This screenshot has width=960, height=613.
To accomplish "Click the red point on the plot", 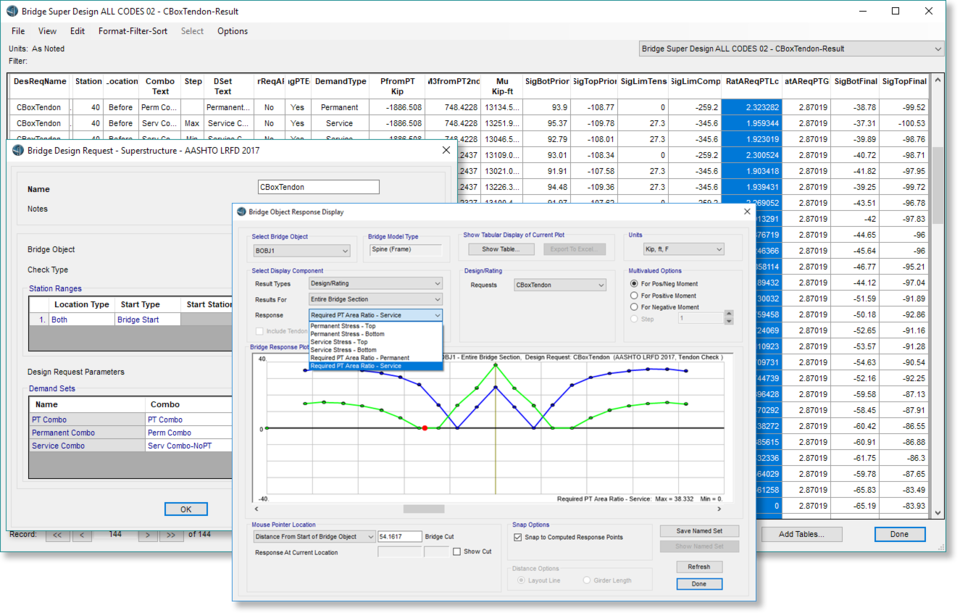I will tap(425, 428).
